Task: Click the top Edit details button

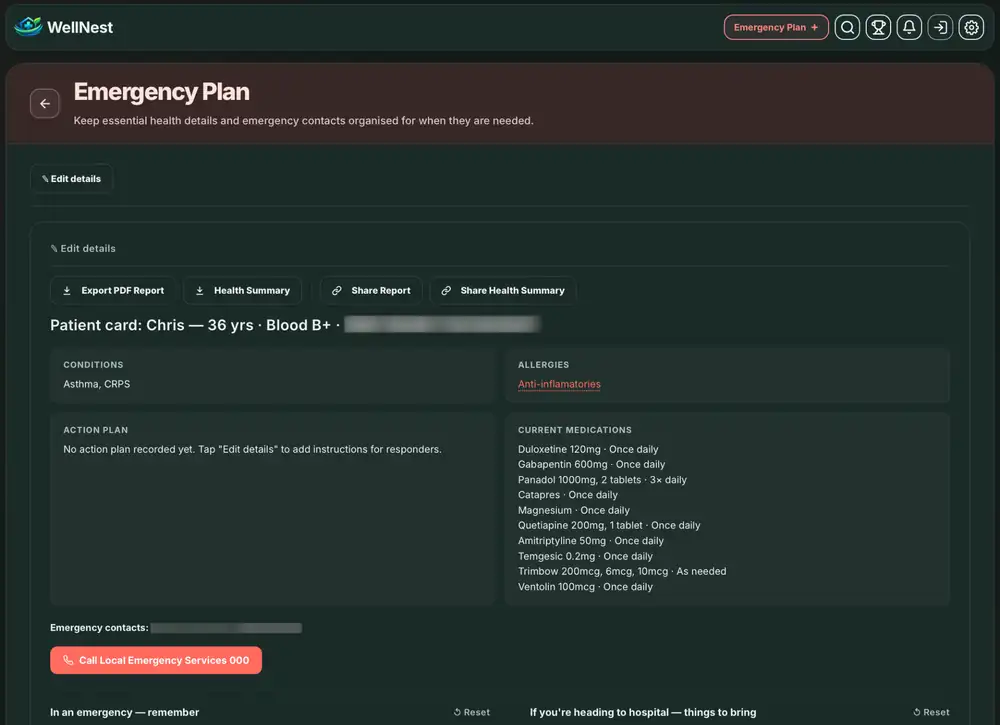Action: pyautogui.click(x=71, y=179)
